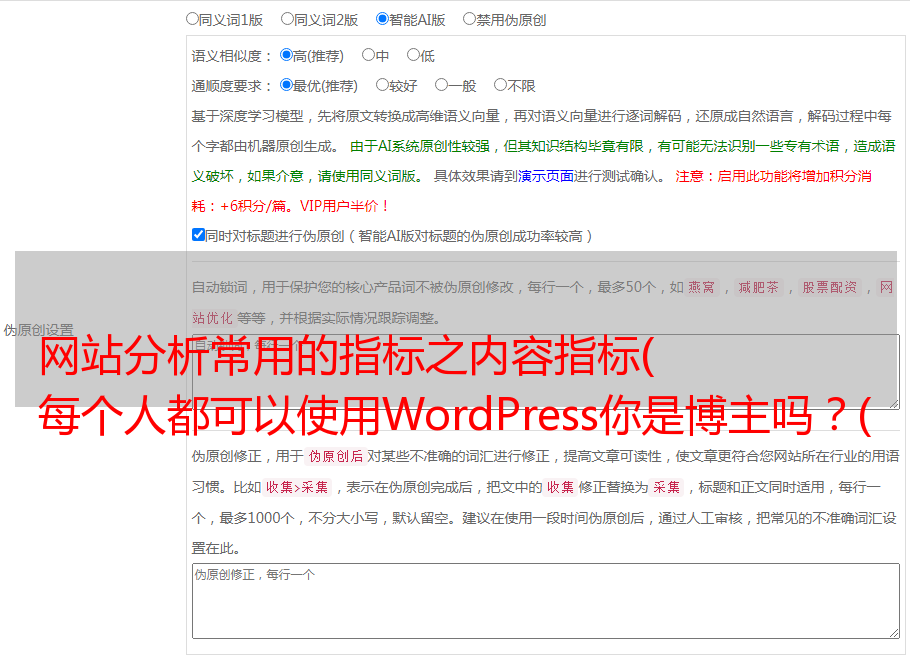Open the 演示页面 link
Viewport: 911px width, 658px height.
(x=546, y=176)
